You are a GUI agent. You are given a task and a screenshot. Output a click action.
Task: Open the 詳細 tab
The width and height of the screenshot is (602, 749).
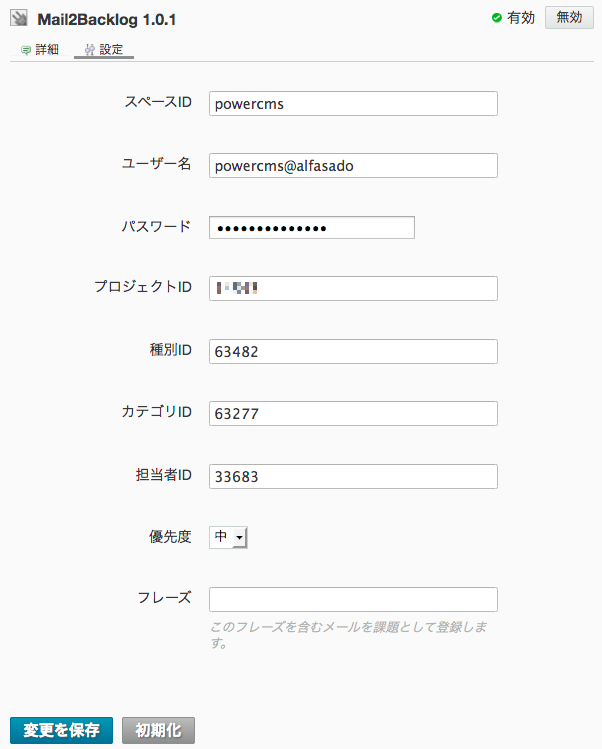point(40,49)
